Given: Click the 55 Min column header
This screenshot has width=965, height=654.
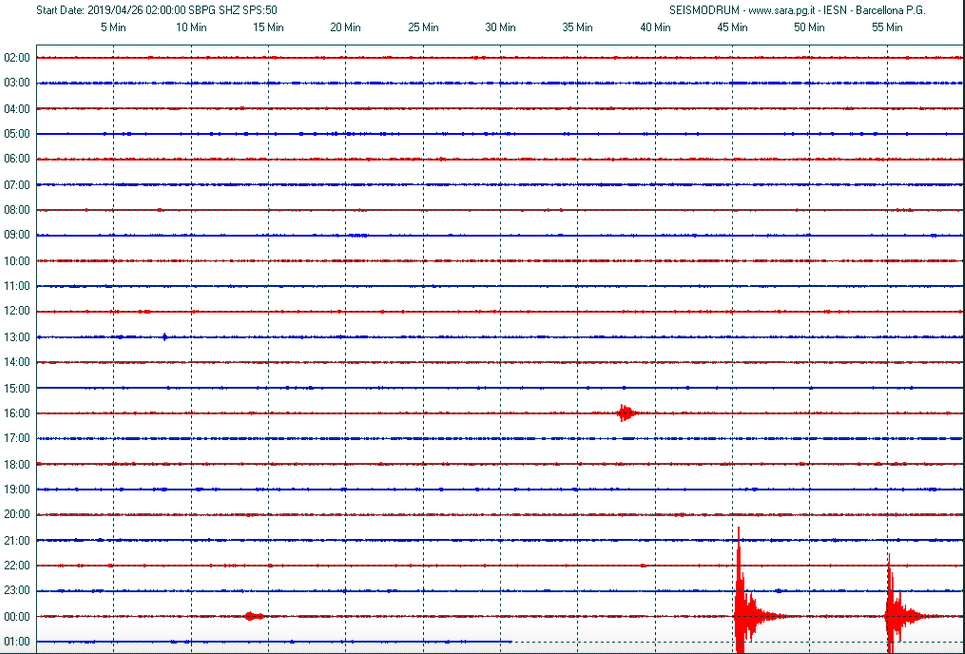Looking at the screenshot, I should coord(887,27).
